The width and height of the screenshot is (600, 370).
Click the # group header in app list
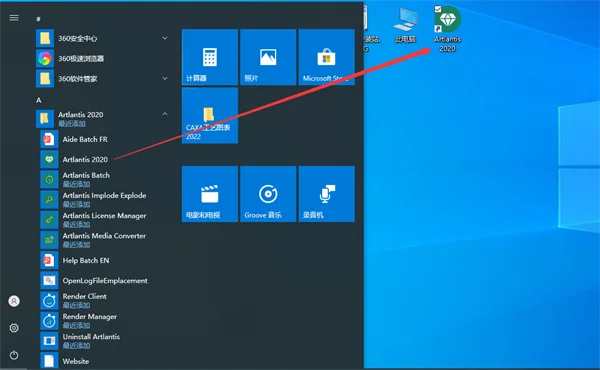pos(38,19)
